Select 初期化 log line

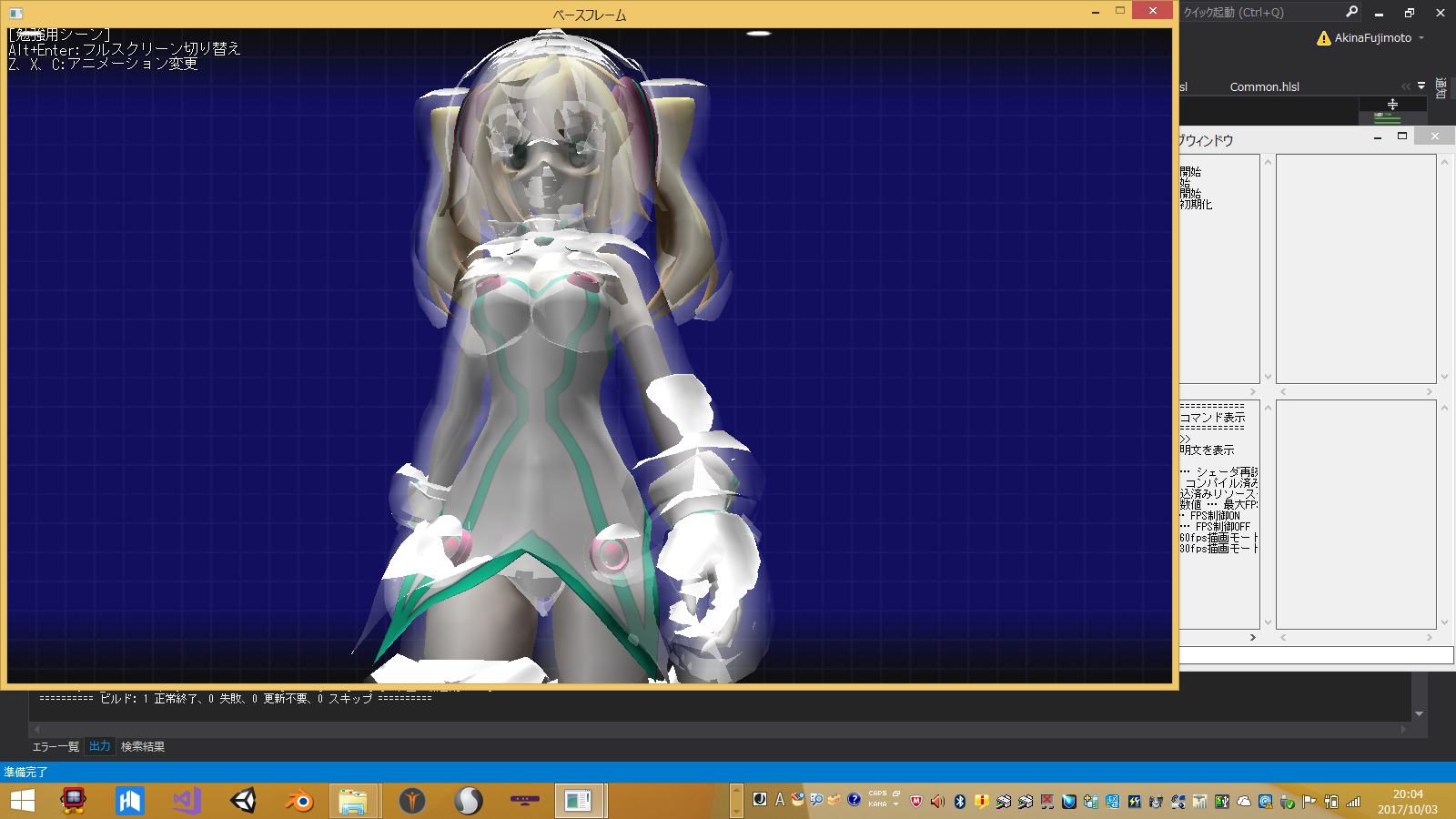(x=1196, y=205)
